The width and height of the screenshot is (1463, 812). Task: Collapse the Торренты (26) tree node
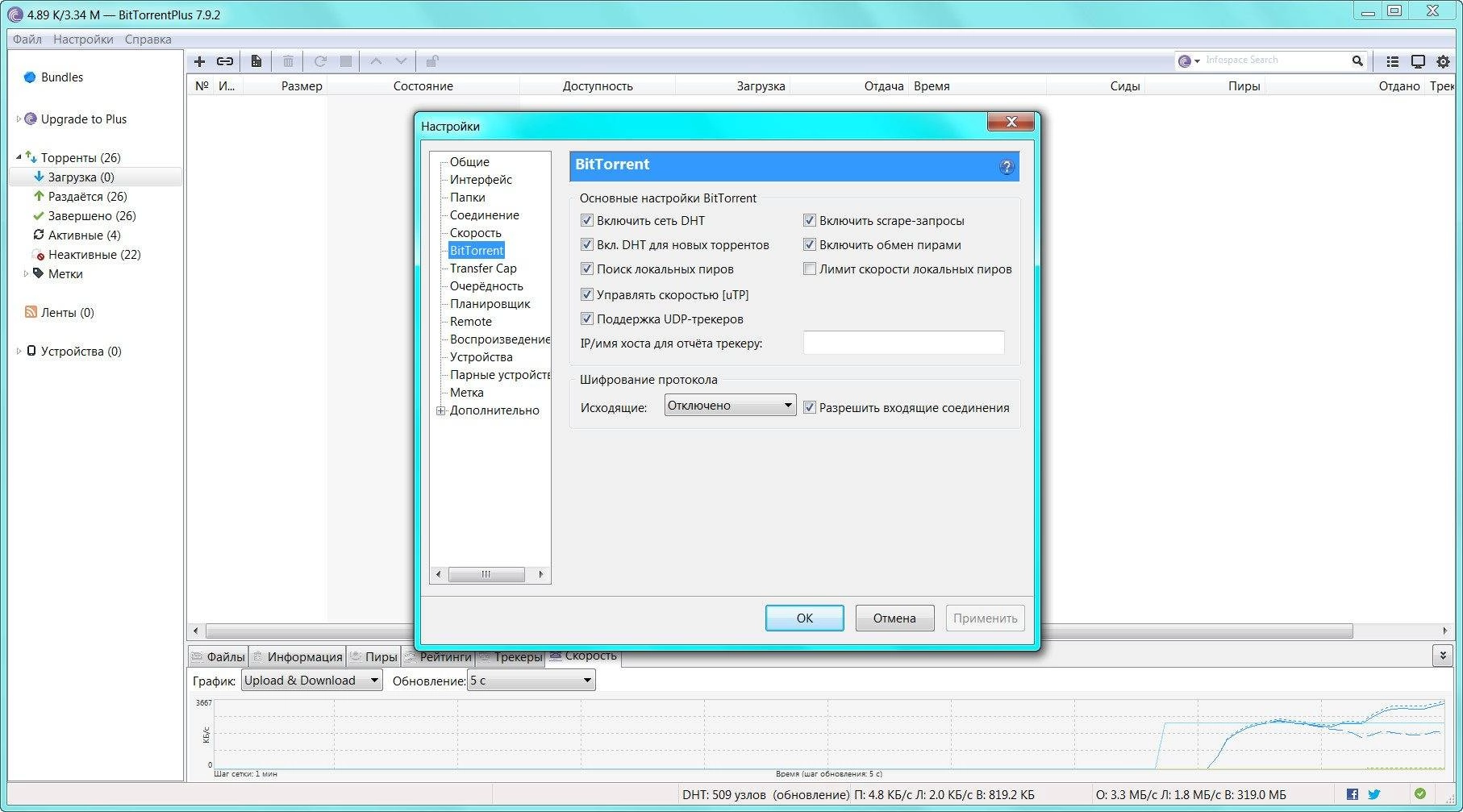point(19,157)
